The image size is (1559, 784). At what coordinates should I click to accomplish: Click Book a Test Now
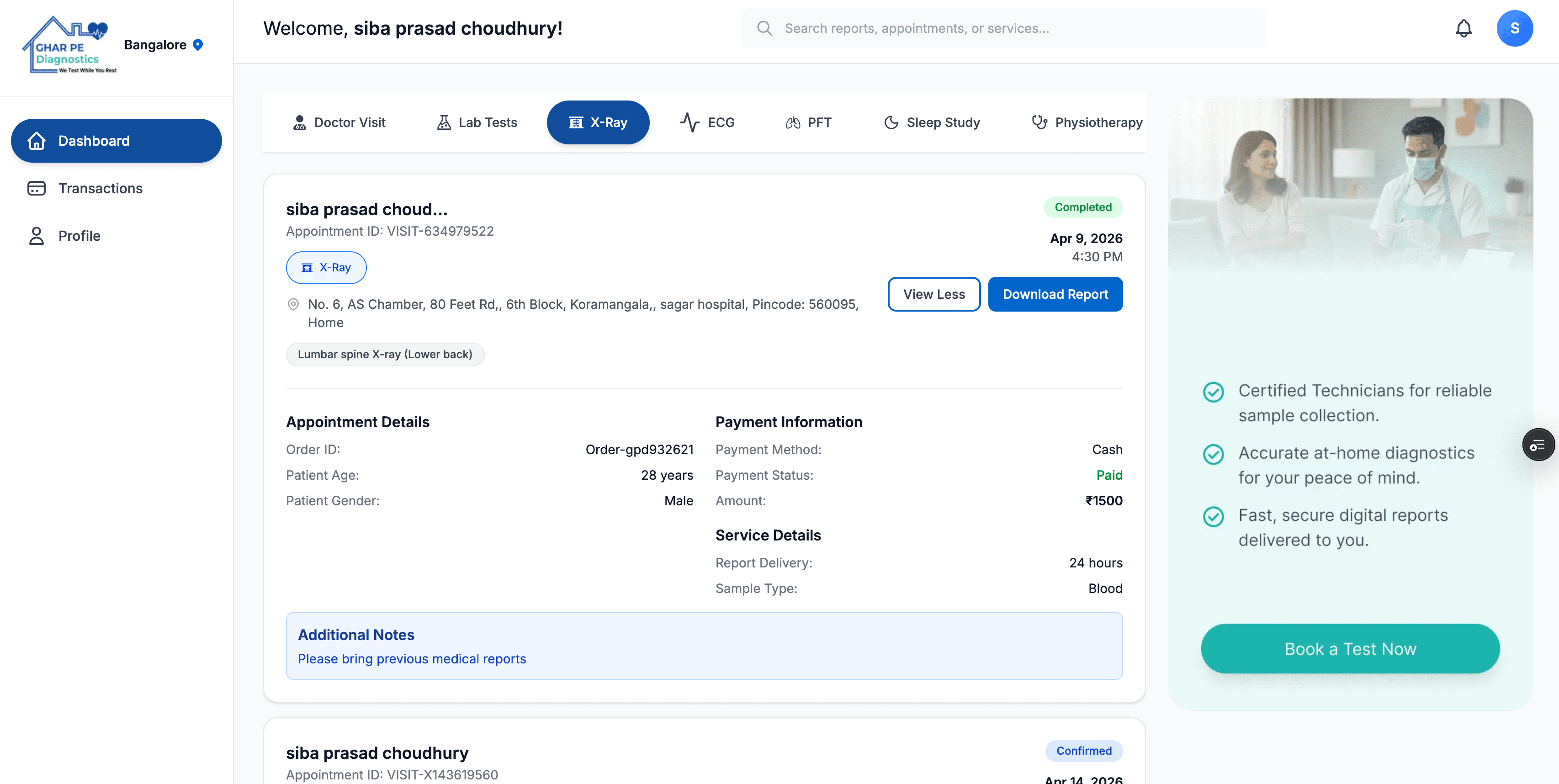click(x=1350, y=649)
